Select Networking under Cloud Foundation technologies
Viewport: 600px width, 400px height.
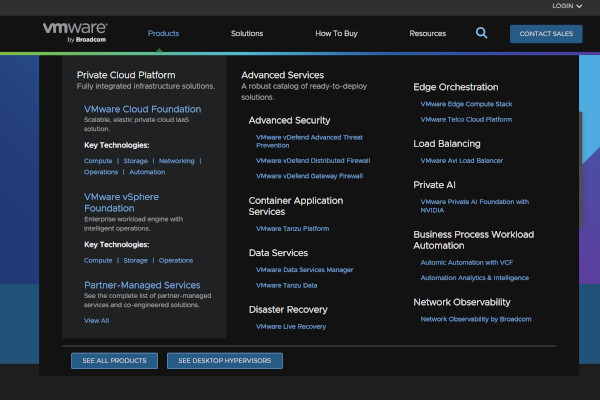177,160
